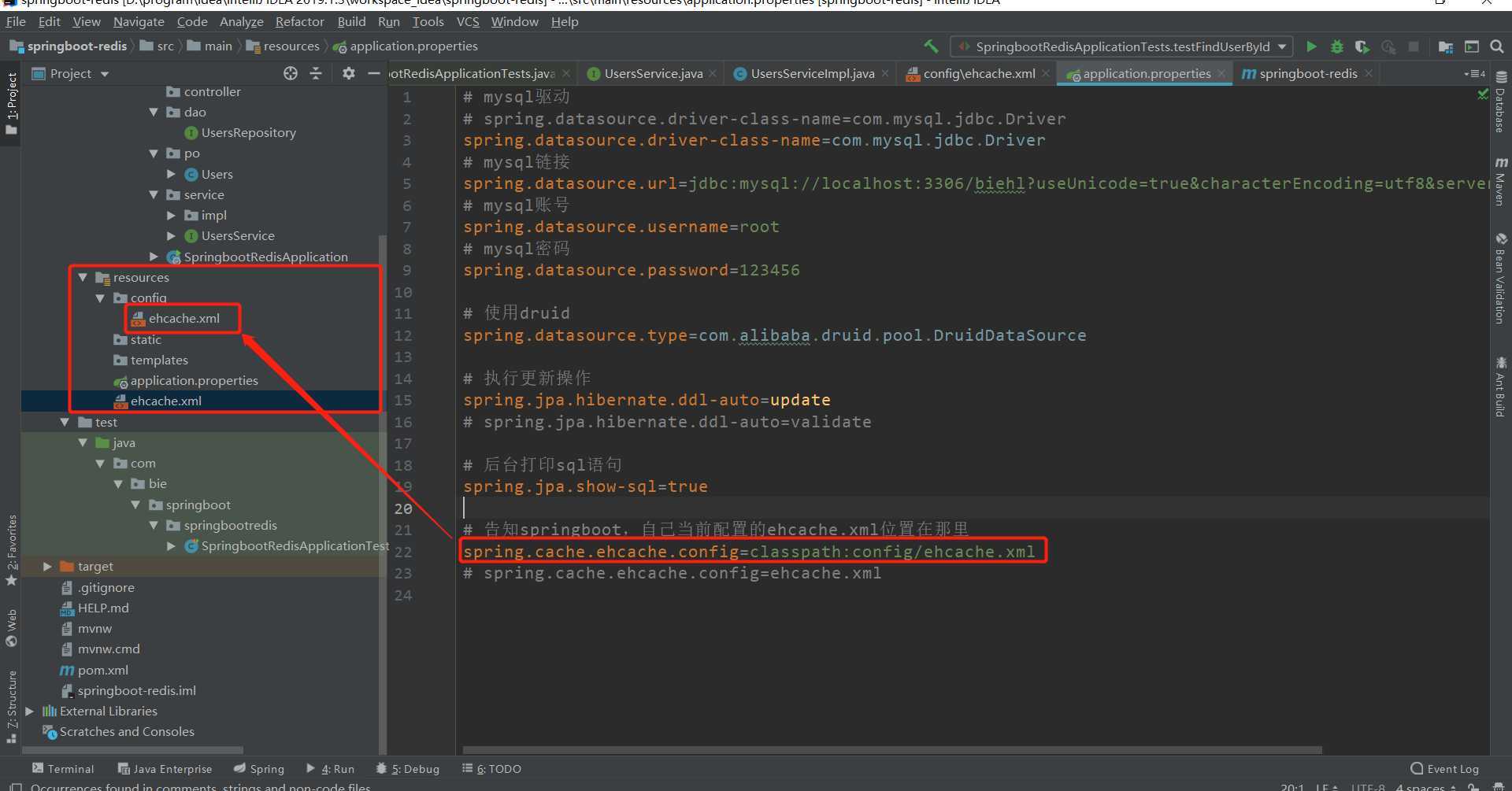
Task: Open the 5: Debug tool window
Action: 407,769
